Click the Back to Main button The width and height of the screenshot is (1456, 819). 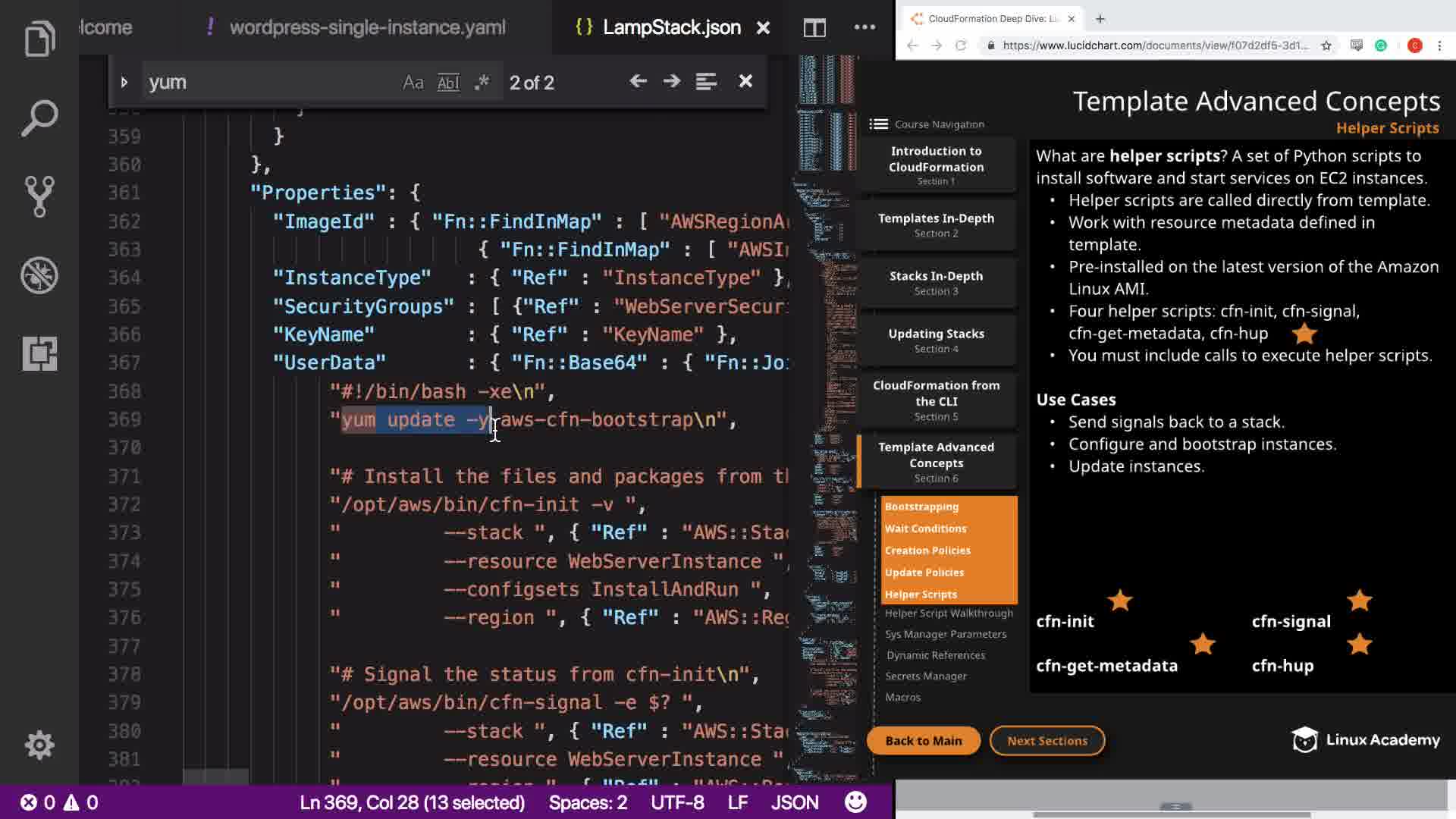point(923,740)
